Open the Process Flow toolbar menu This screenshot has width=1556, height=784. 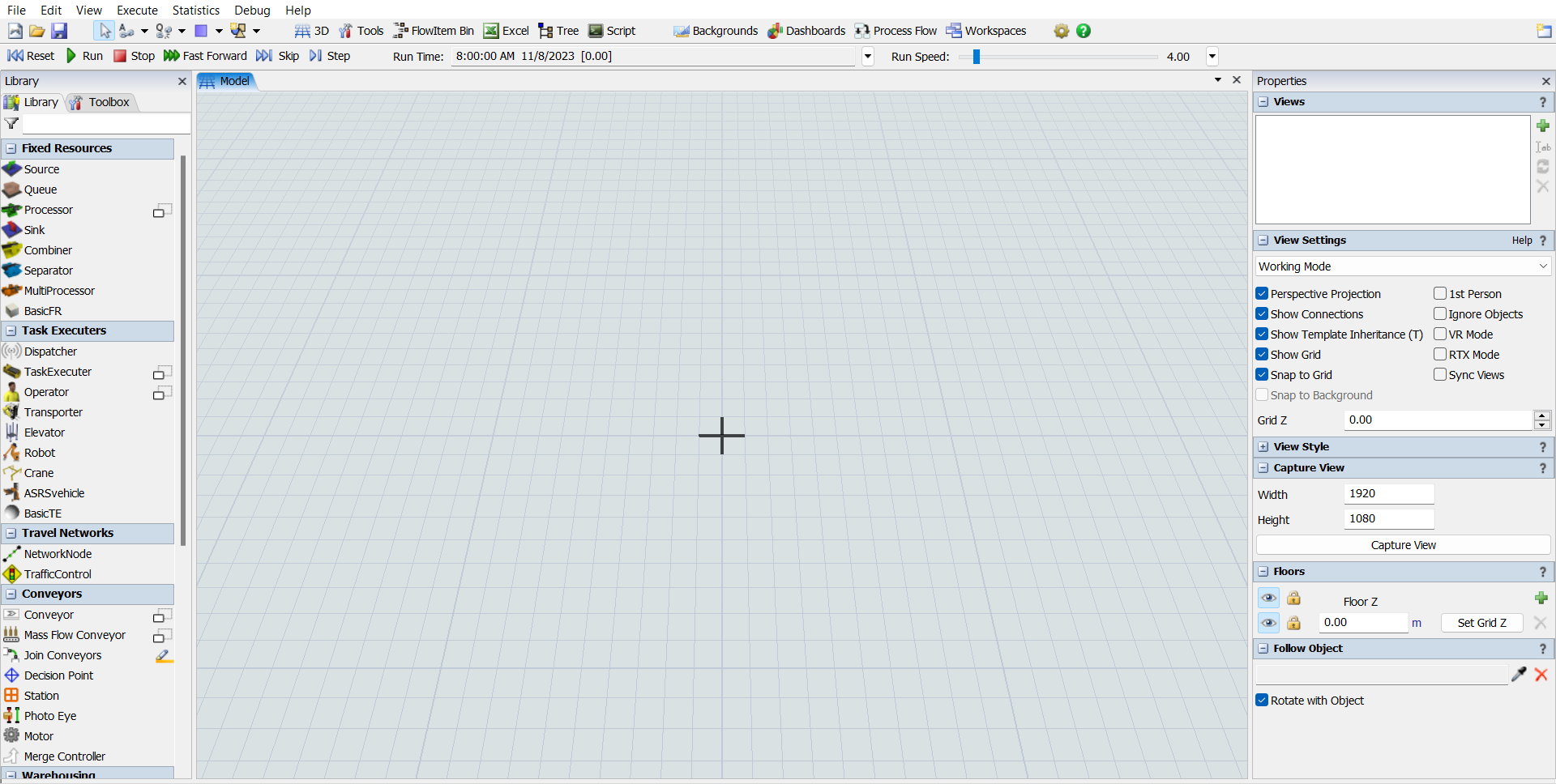click(x=896, y=31)
